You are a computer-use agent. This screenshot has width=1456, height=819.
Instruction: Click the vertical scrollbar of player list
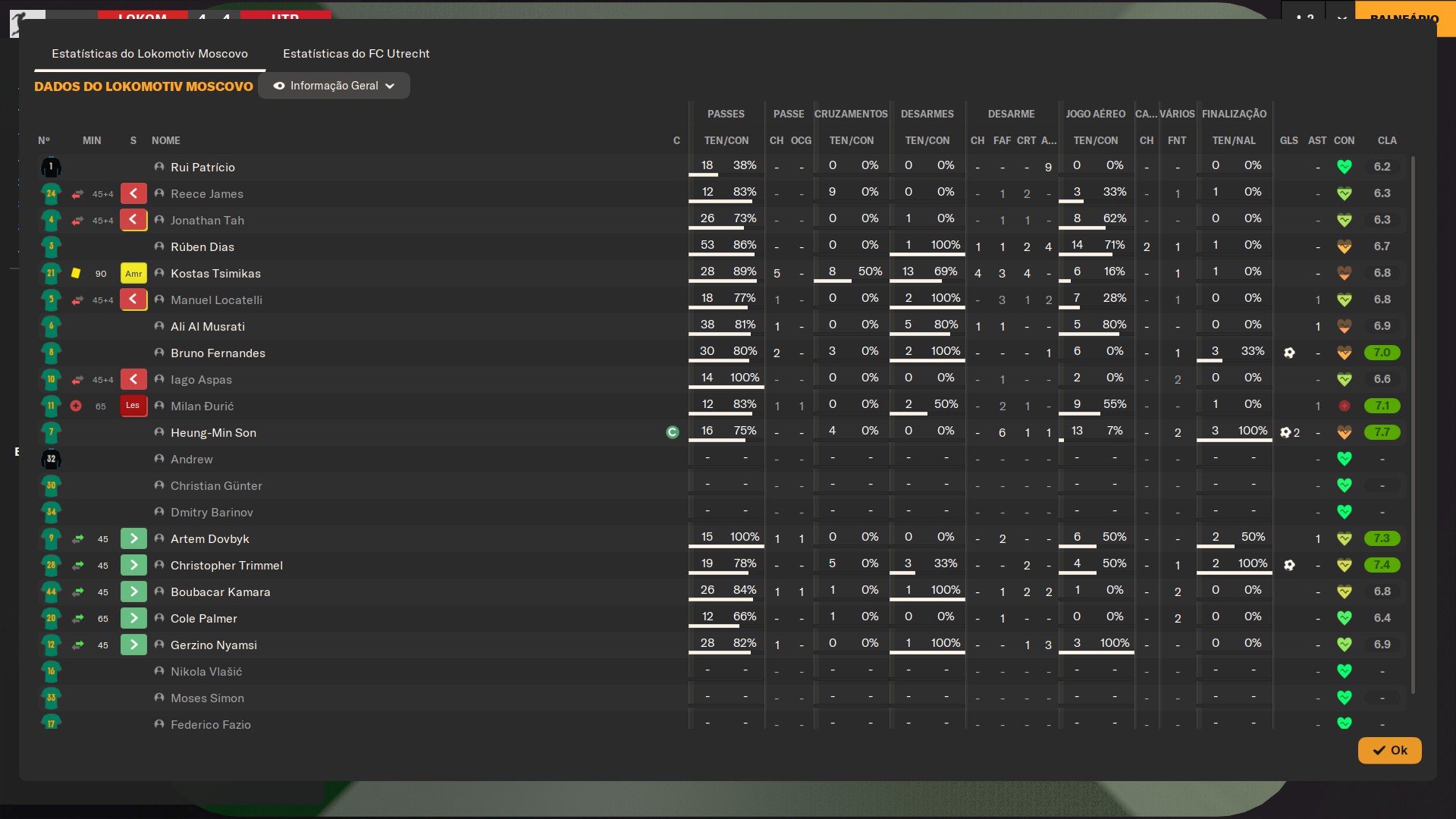point(1413,425)
